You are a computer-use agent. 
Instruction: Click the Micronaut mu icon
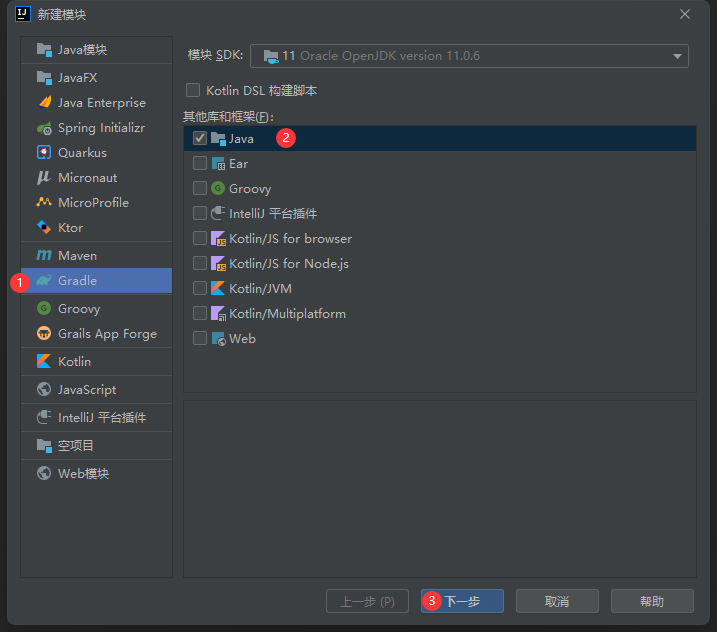pyautogui.click(x=44, y=177)
